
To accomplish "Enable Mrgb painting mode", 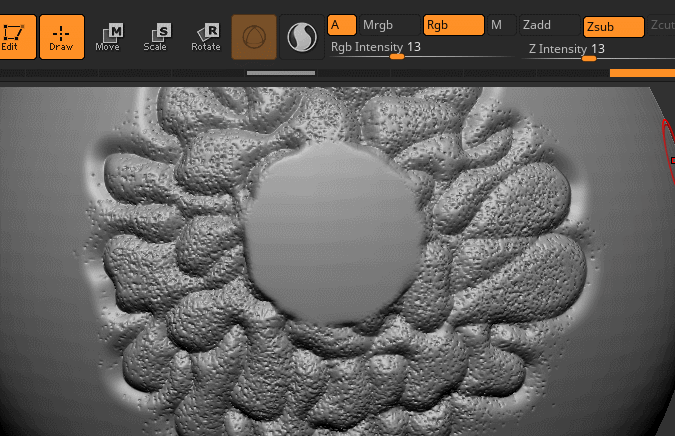I will (390, 25).
